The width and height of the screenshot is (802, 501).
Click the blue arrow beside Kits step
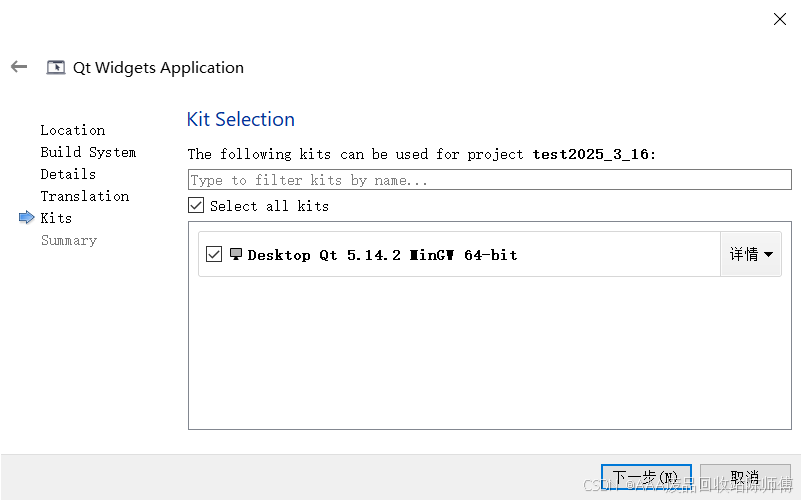tap(26, 217)
